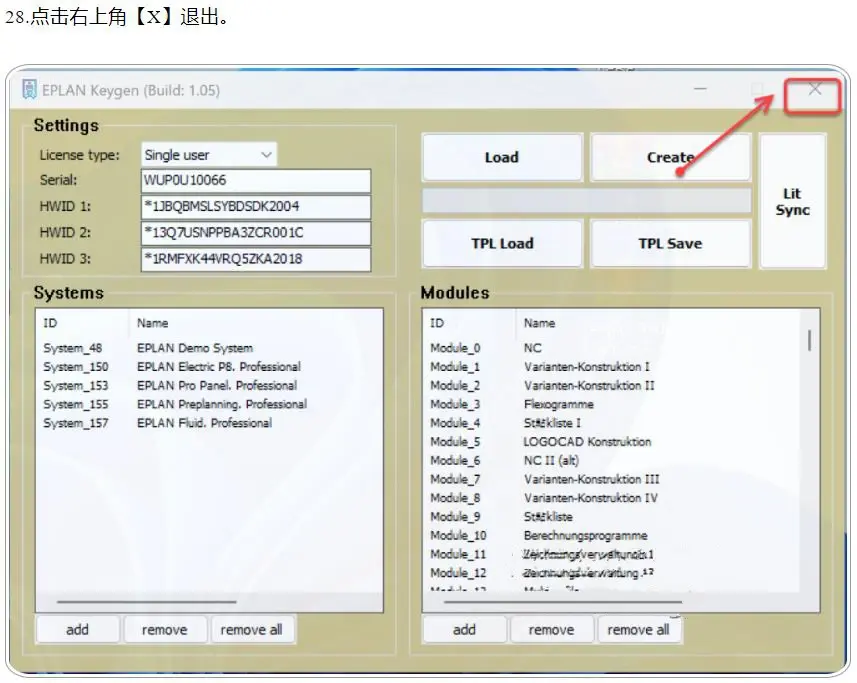
Task: Focus the HWID 2 field
Action: pyautogui.click(x=256, y=233)
